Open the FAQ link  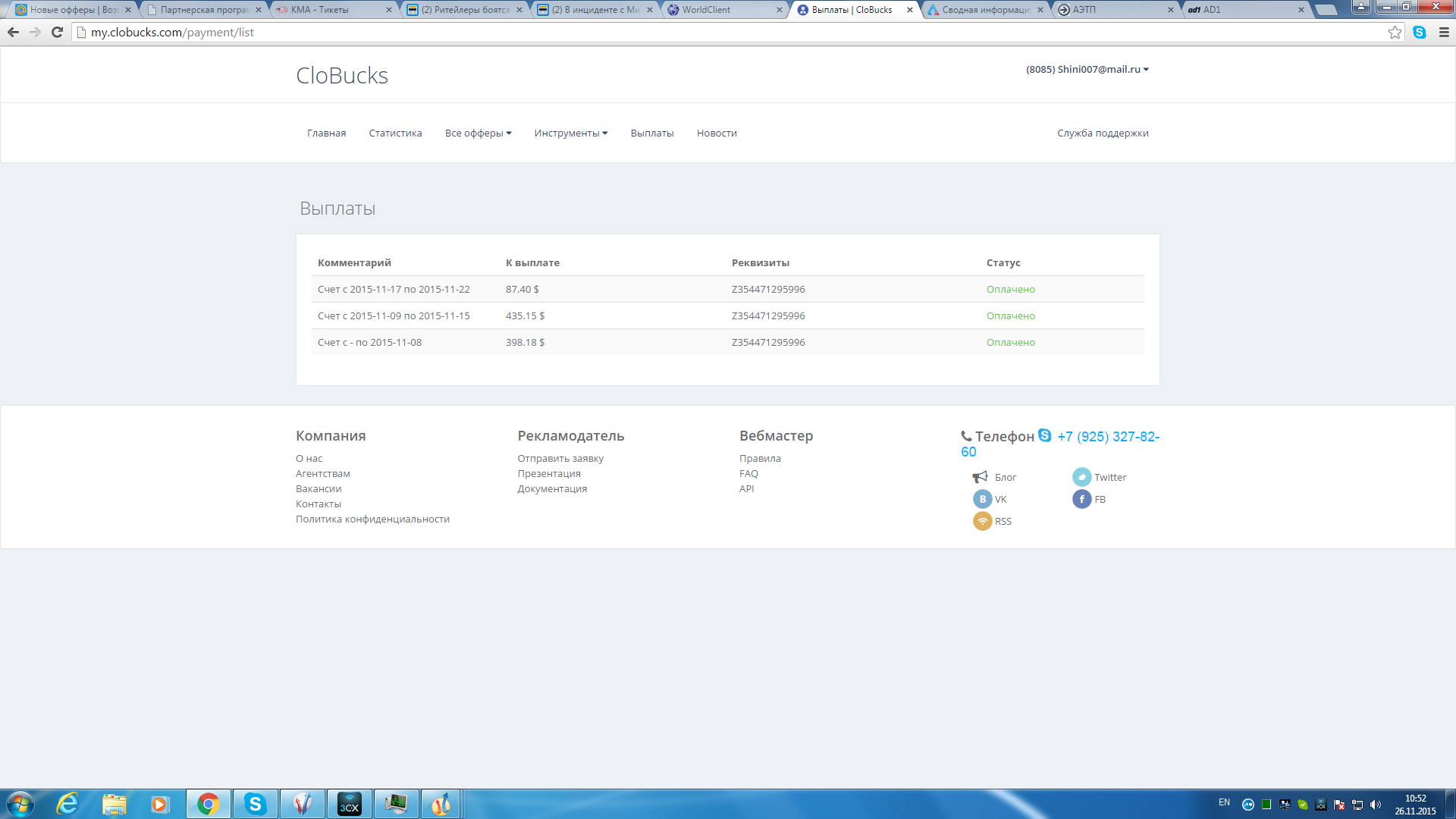(x=748, y=474)
